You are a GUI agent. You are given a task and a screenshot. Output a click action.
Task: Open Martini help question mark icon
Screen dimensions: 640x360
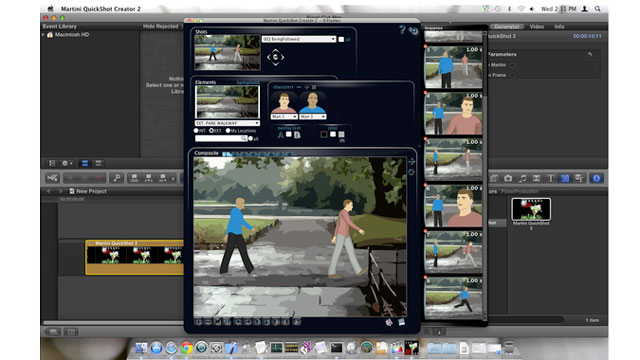tap(402, 29)
